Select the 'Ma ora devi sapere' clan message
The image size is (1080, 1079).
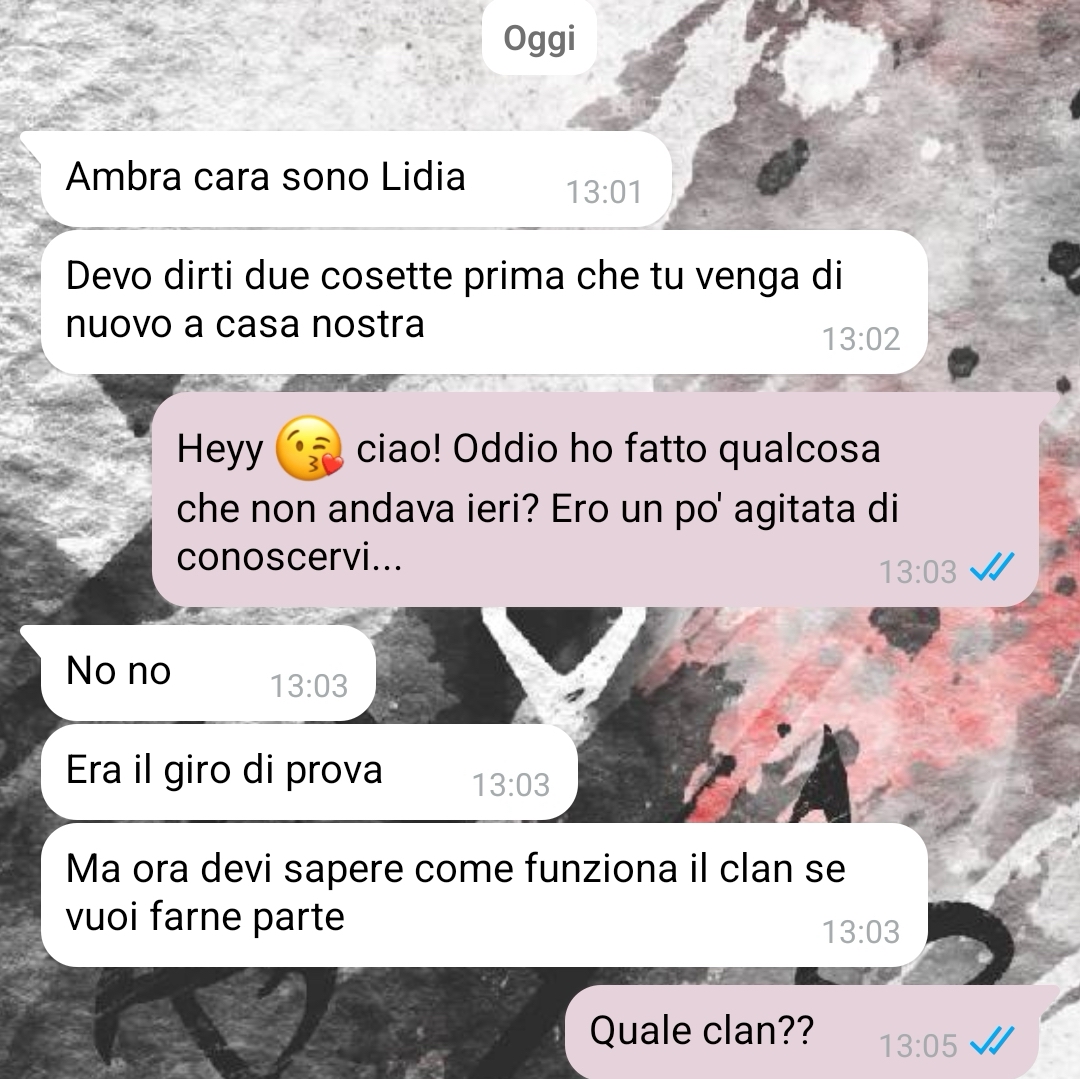click(x=484, y=894)
